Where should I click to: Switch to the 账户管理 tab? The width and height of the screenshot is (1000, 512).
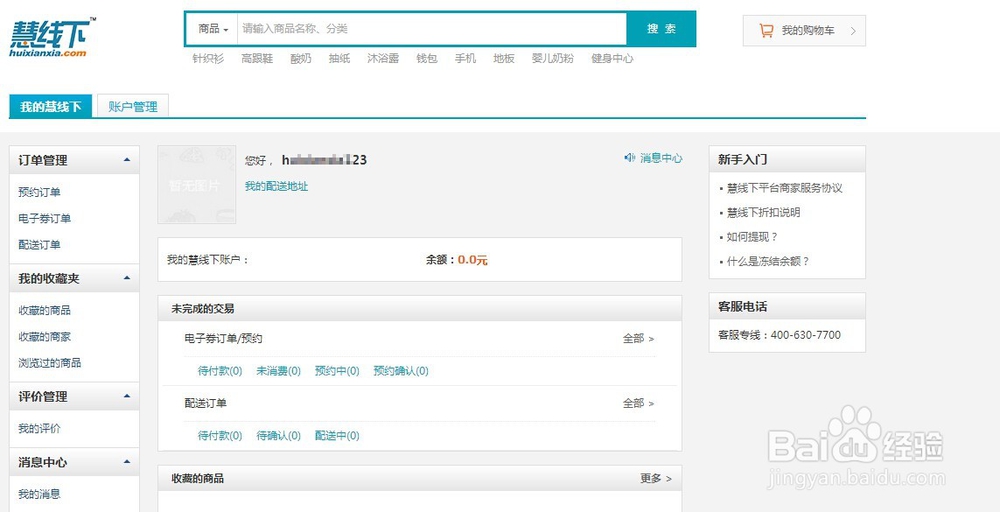coord(133,106)
